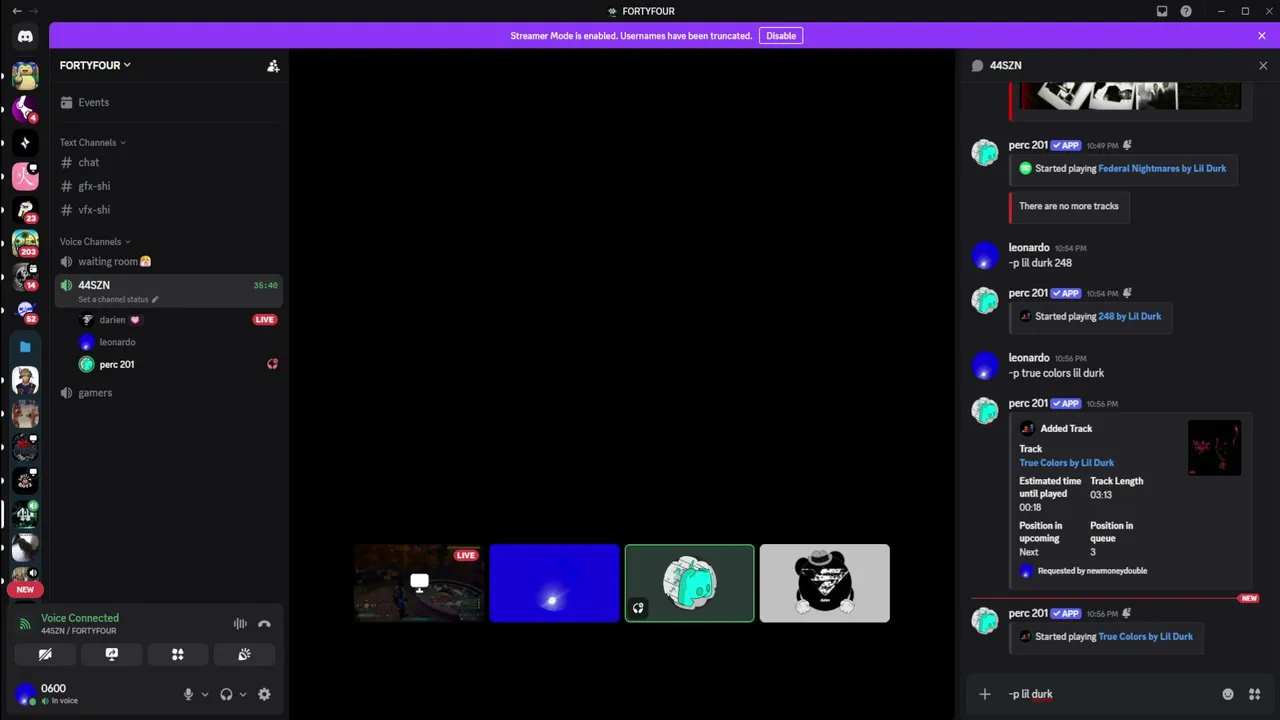Open Discord help from the title bar

(x=1186, y=11)
